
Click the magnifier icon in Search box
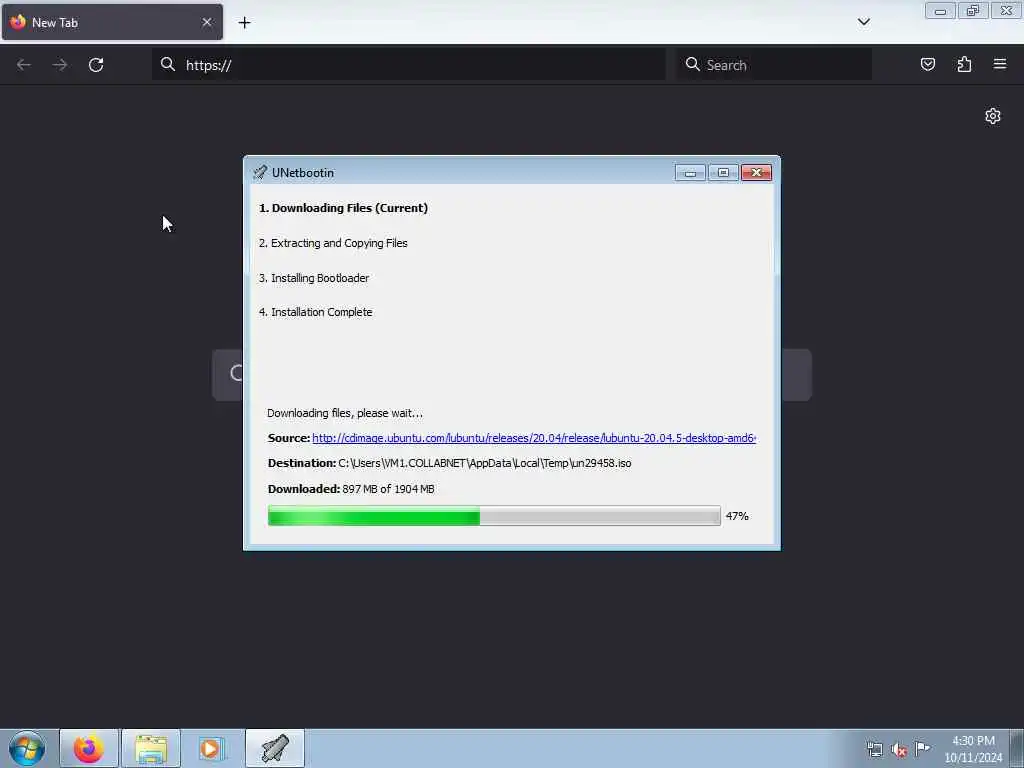pyautogui.click(x=692, y=64)
